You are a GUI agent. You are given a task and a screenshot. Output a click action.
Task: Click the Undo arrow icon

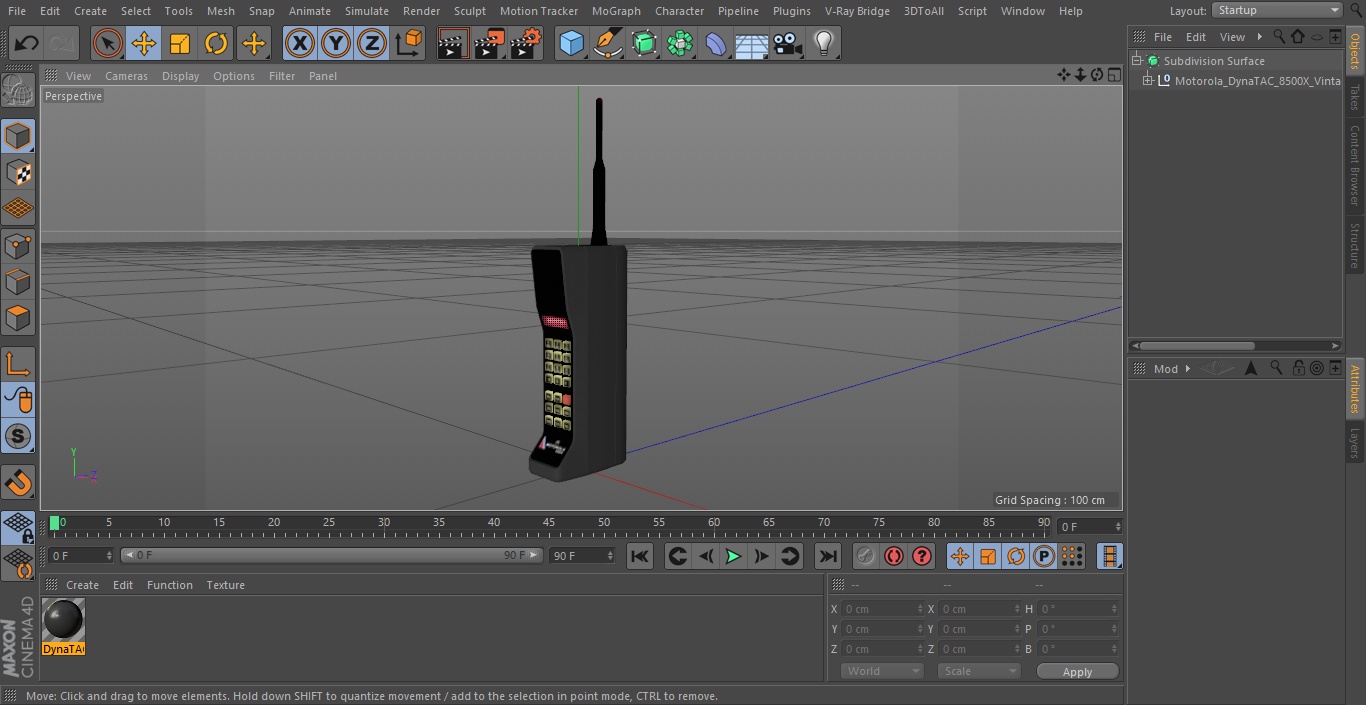(x=27, y=43)
